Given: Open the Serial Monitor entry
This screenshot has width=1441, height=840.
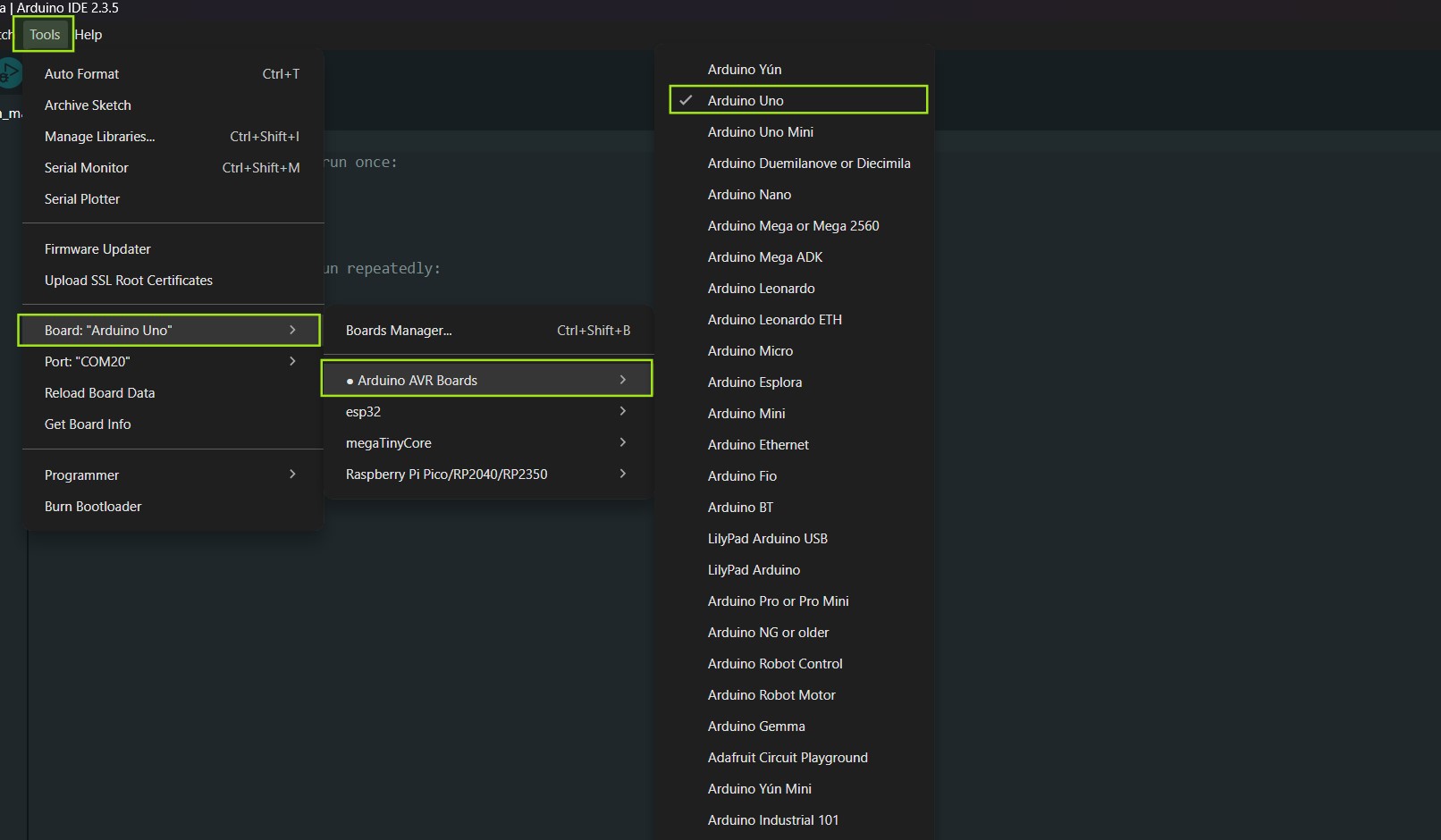Looking at the screenshot, I should pos(172,168).
